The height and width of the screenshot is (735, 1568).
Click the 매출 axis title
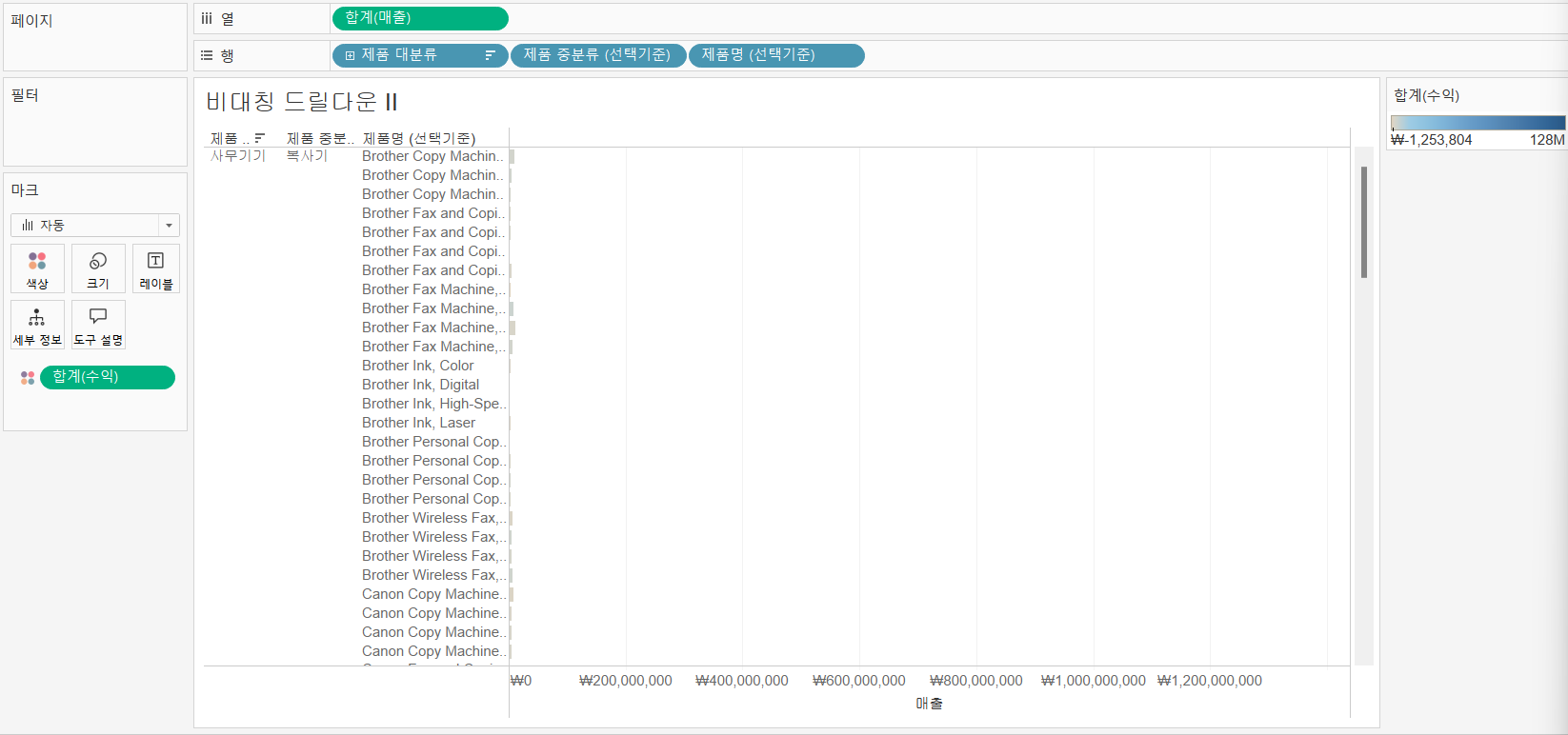(x=929, y=704)
